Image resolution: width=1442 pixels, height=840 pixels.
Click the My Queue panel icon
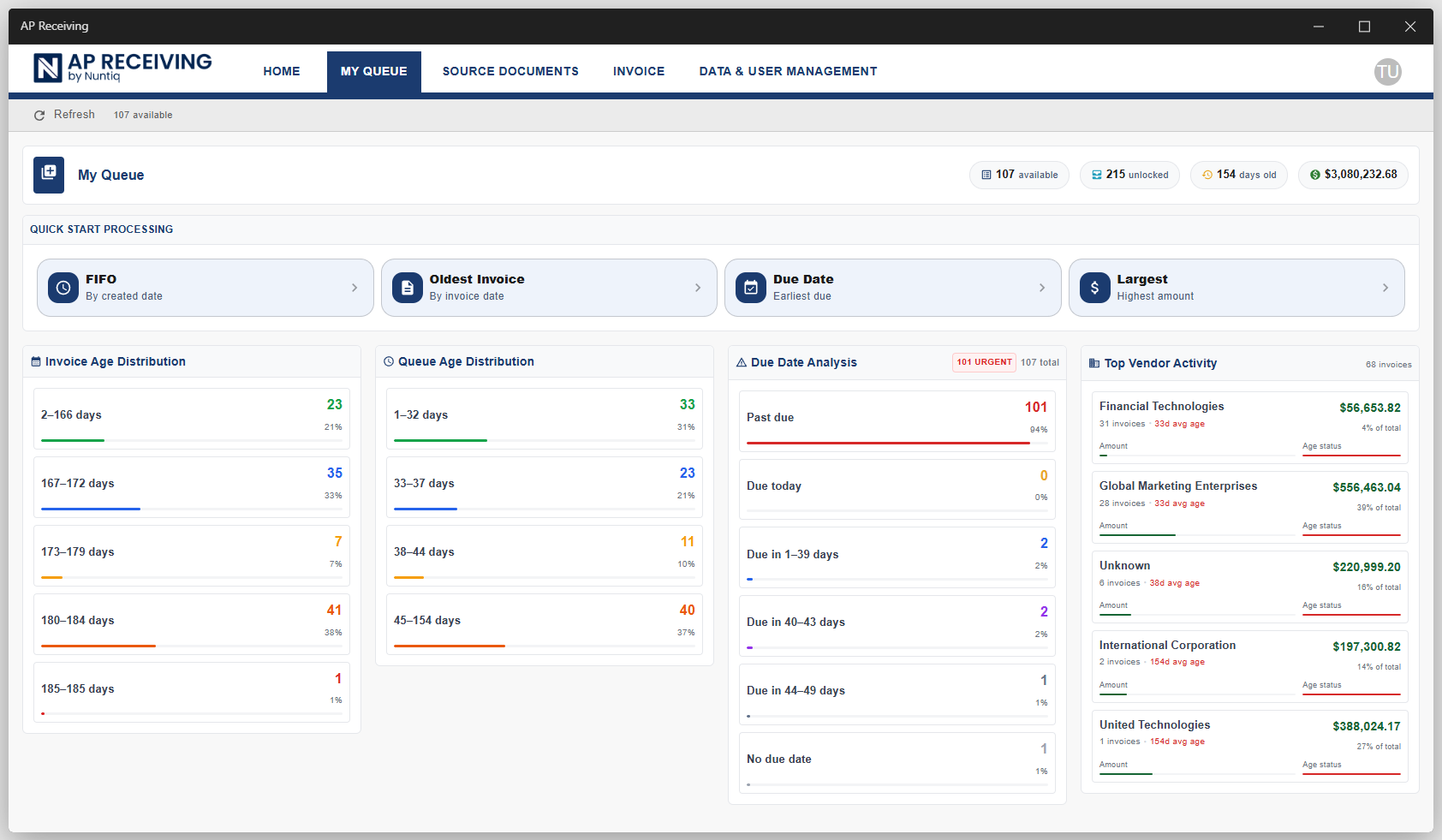49,175
